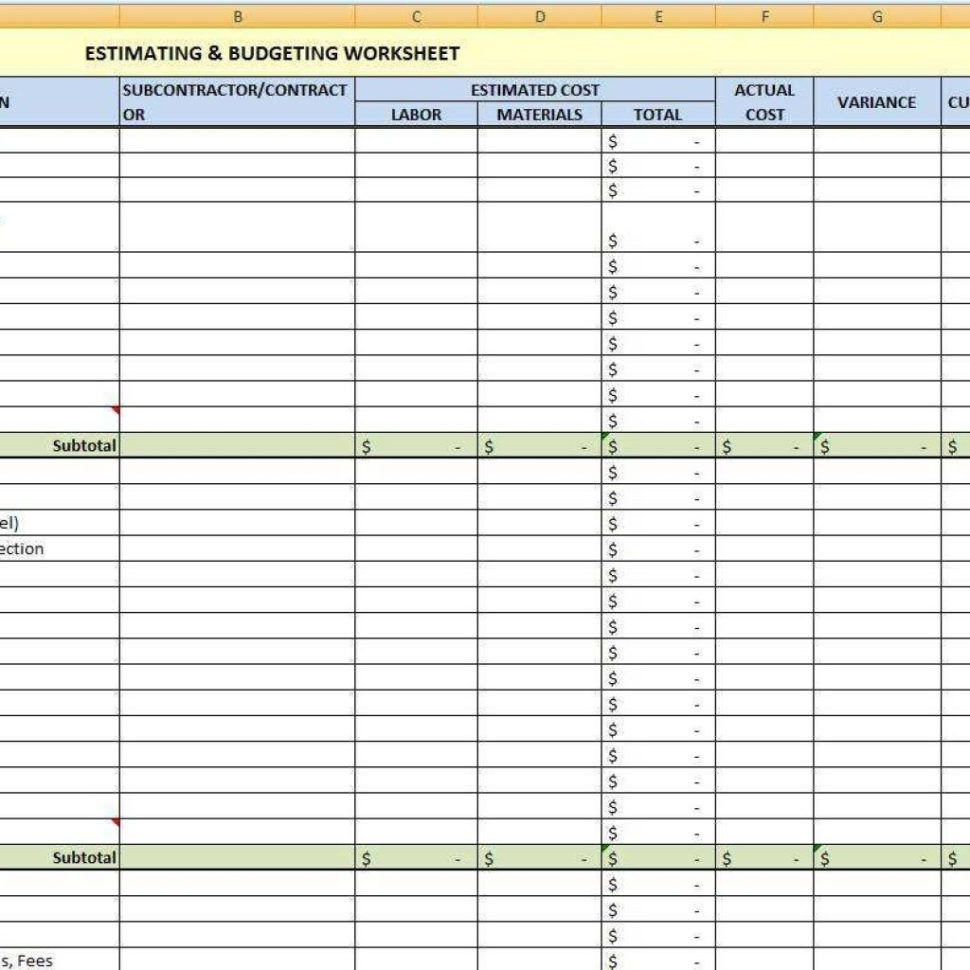970x970 pixels.
Task: Select the ACTUAL COST header cell
Action: pyautogui.click(x=764, y=101)
